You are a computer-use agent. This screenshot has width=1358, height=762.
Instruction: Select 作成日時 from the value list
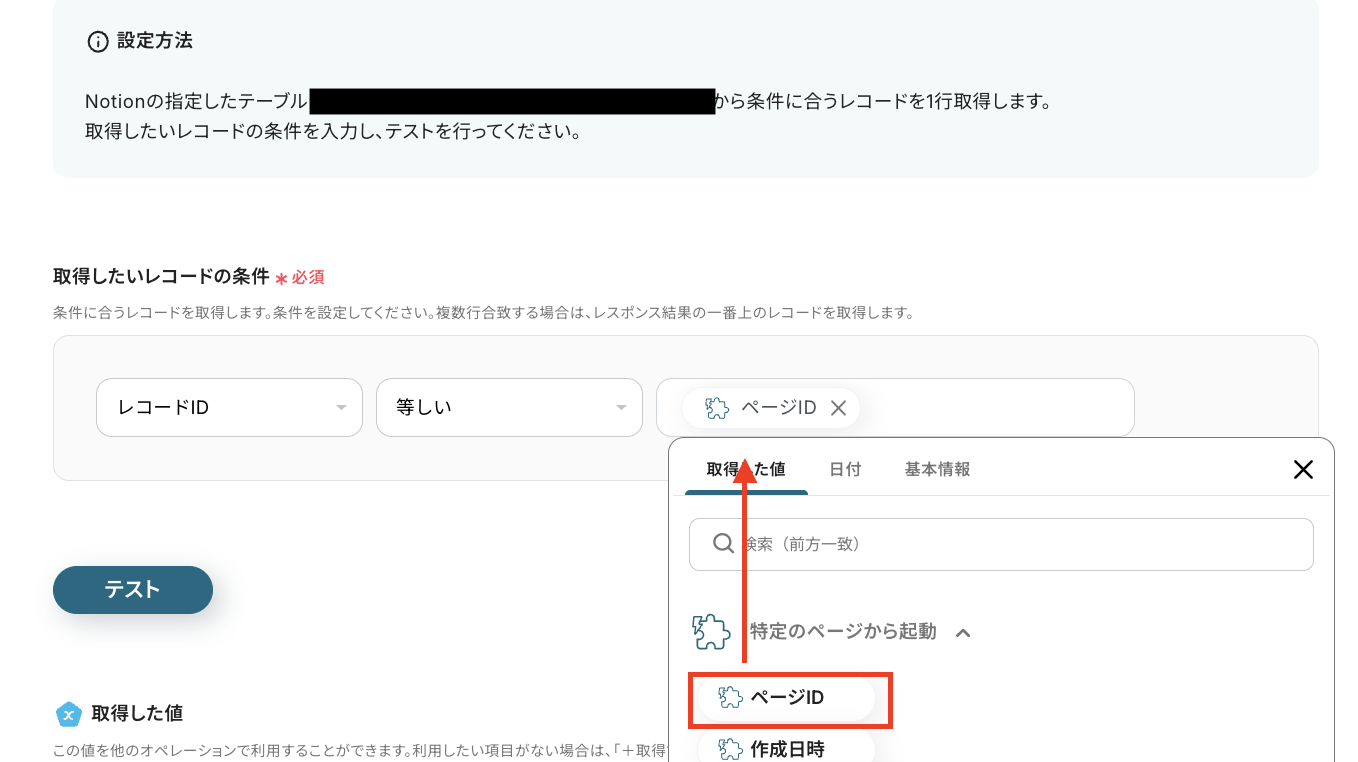click(x=785, y=750)
